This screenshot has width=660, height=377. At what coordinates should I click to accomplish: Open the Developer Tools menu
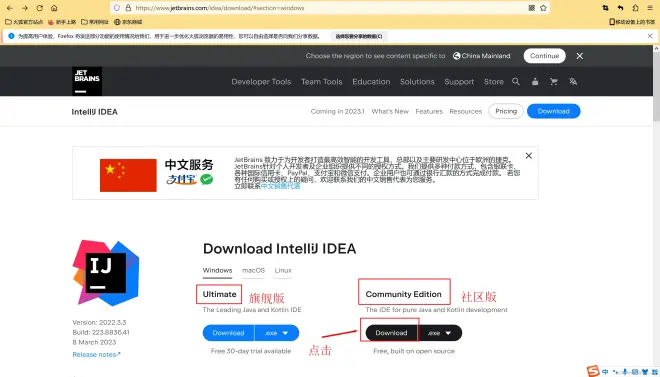(261, 82)
